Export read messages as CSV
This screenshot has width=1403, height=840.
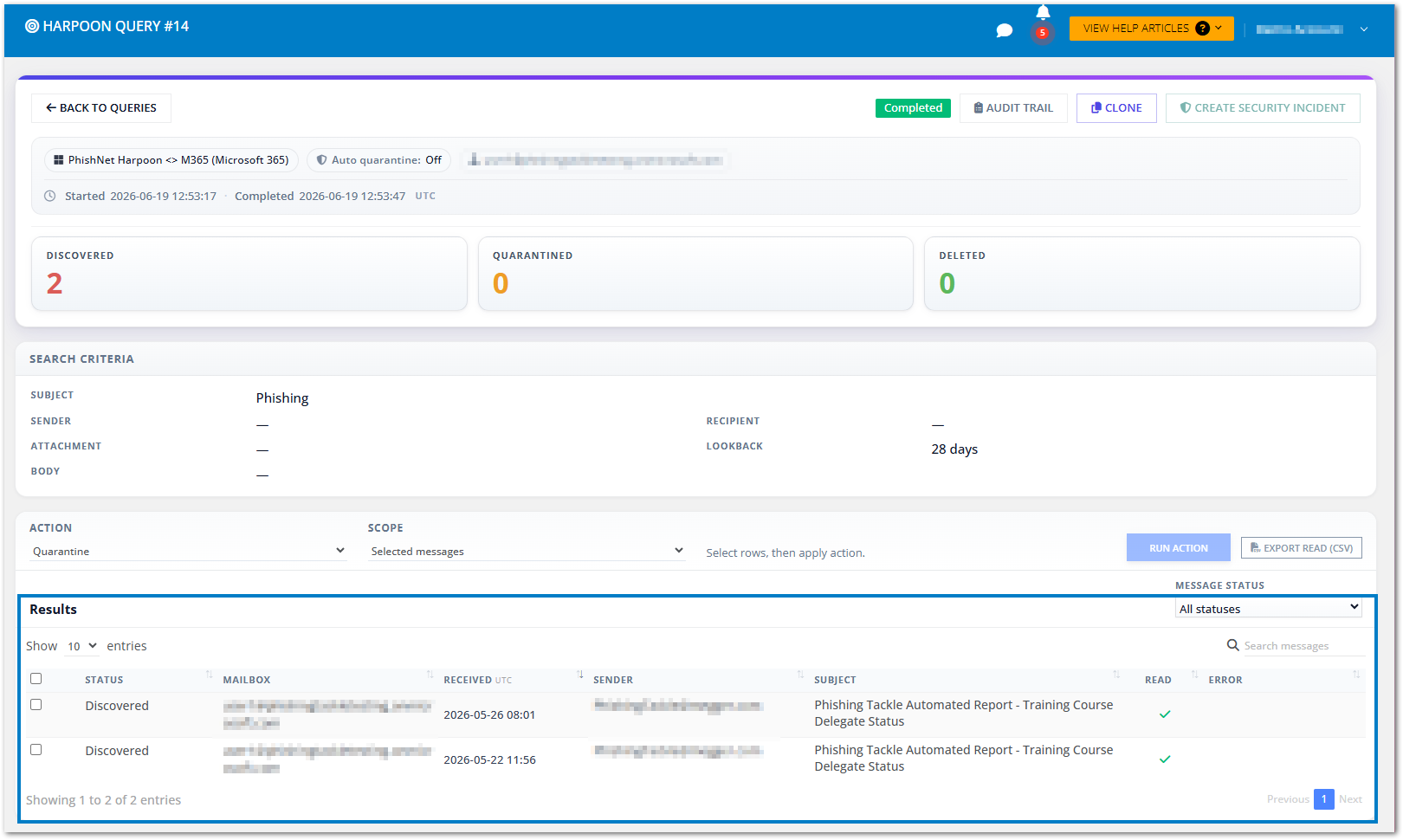click(x=1302, y=548)
